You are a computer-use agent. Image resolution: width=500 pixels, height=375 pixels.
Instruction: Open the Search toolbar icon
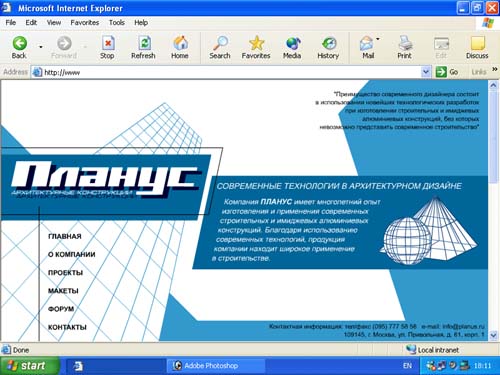[x=220, y=43]
